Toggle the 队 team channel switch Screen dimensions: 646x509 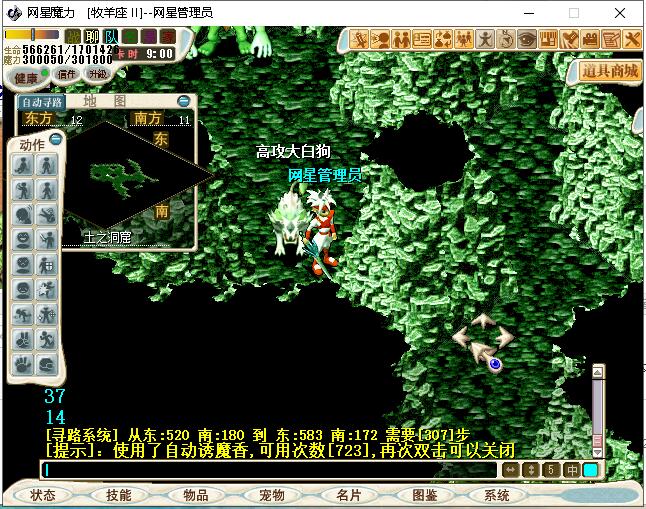pos(110,37)
